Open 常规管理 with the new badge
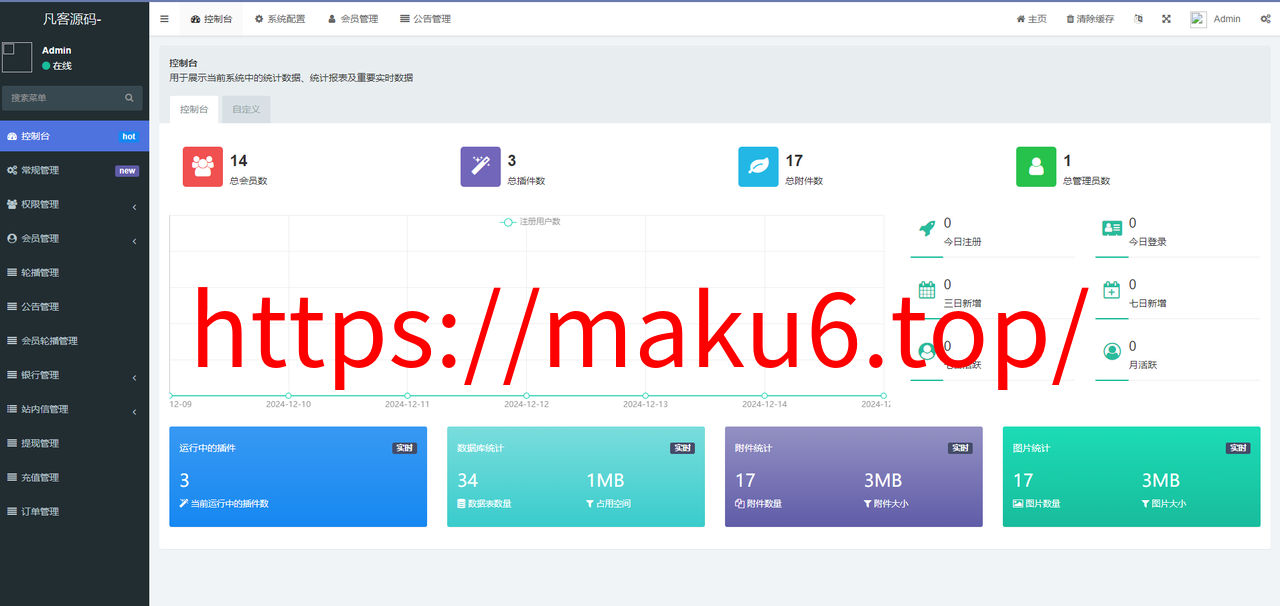The width and height of the screenshot is (1280, 606). [74, 170]
